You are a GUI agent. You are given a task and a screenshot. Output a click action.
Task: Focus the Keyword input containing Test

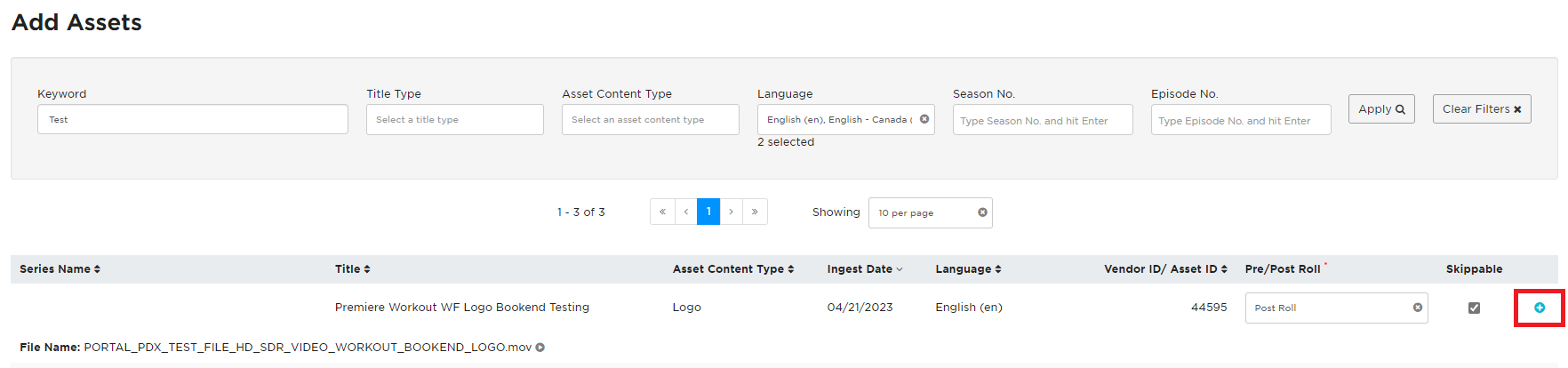(193, 120)
